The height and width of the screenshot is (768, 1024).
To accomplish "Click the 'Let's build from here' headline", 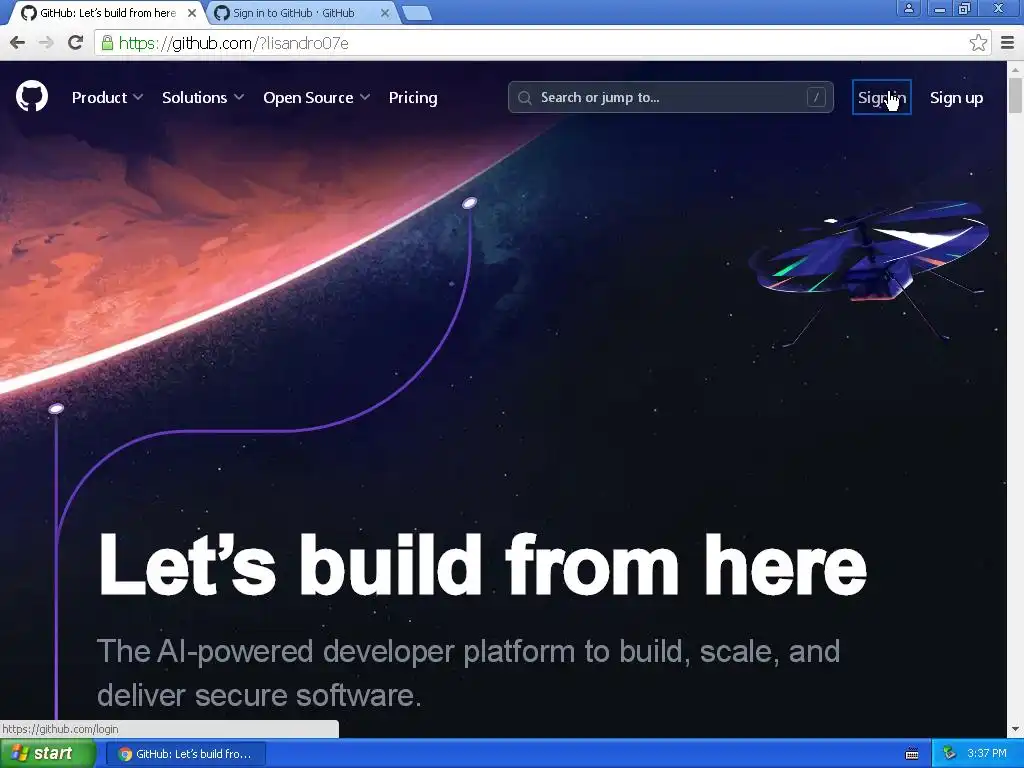I will click(482, 566).
